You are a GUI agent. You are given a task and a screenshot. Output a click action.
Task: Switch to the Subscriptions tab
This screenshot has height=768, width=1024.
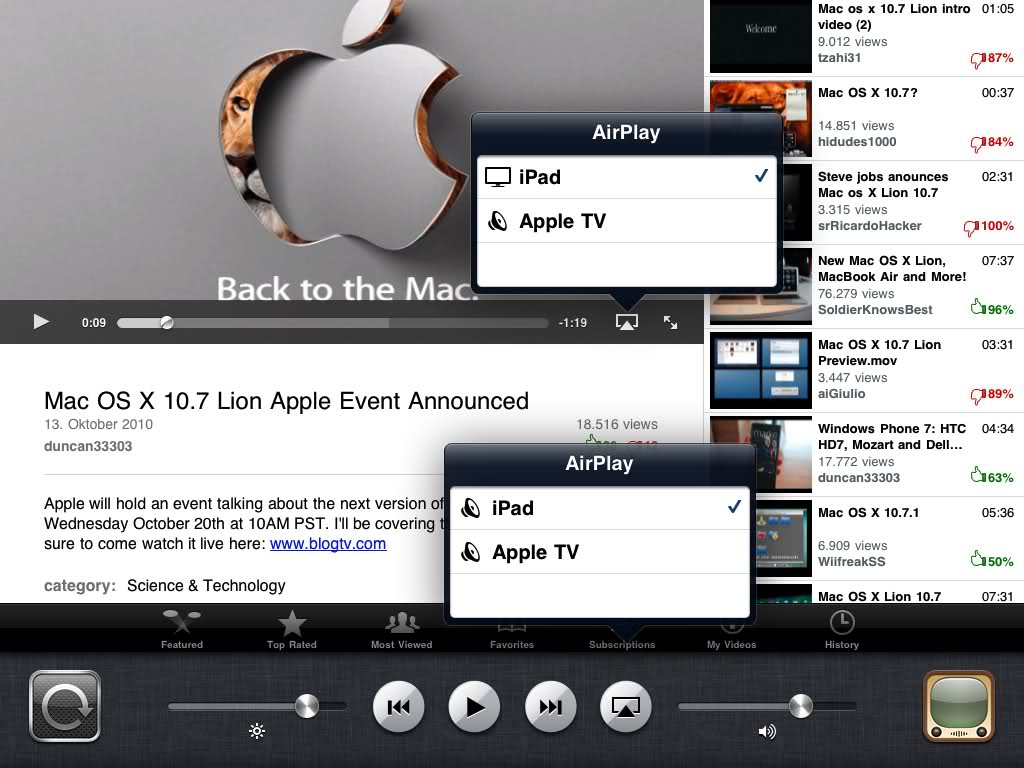pyautogui.click(x=622, y=643)
